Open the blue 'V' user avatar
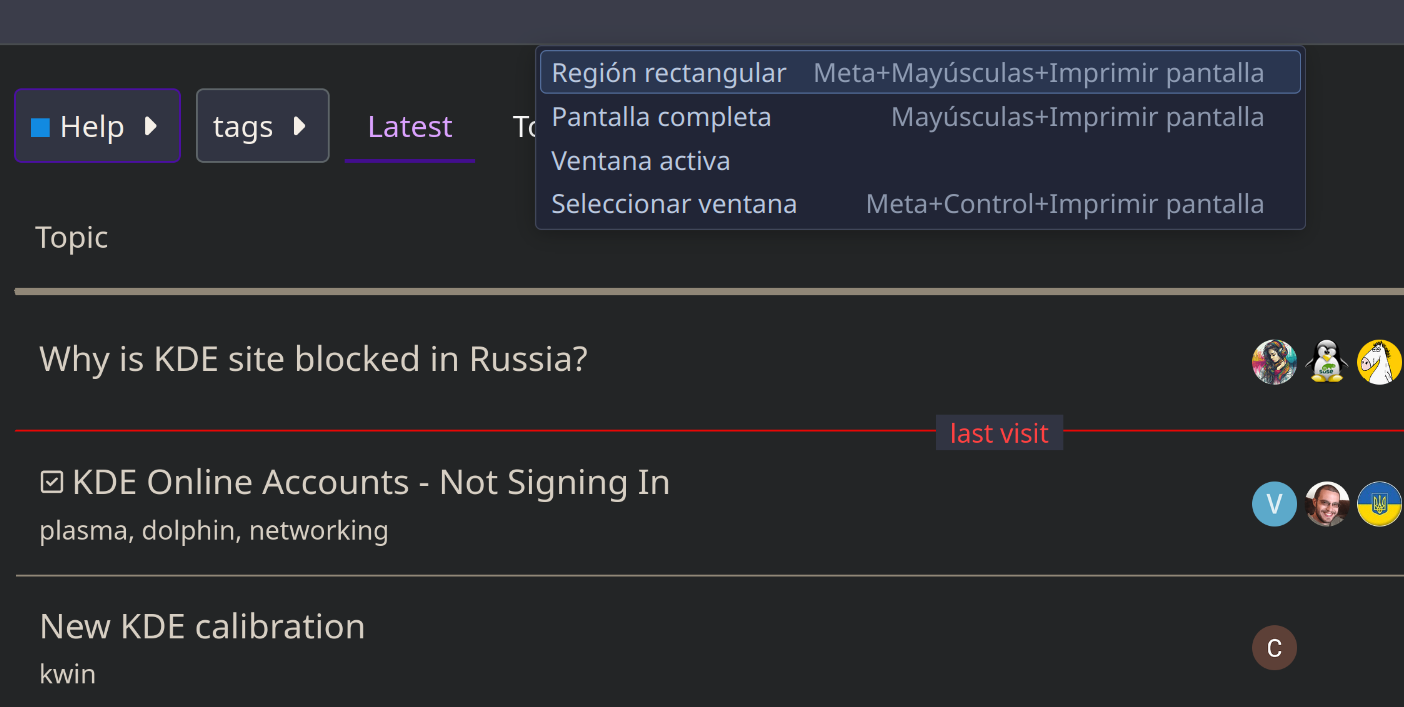 [1274, 504]
